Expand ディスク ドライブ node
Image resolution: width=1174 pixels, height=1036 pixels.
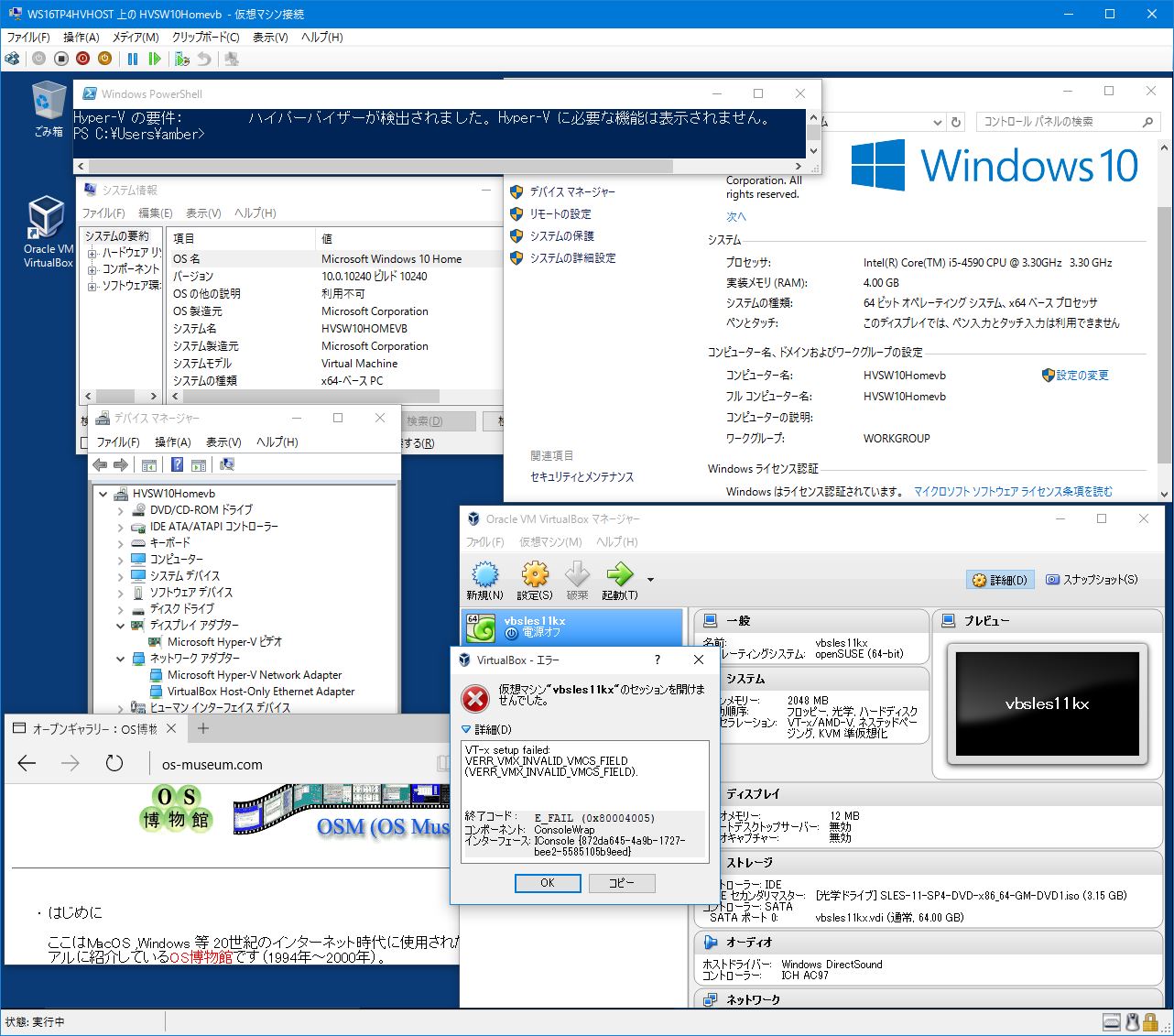point(120,609)
